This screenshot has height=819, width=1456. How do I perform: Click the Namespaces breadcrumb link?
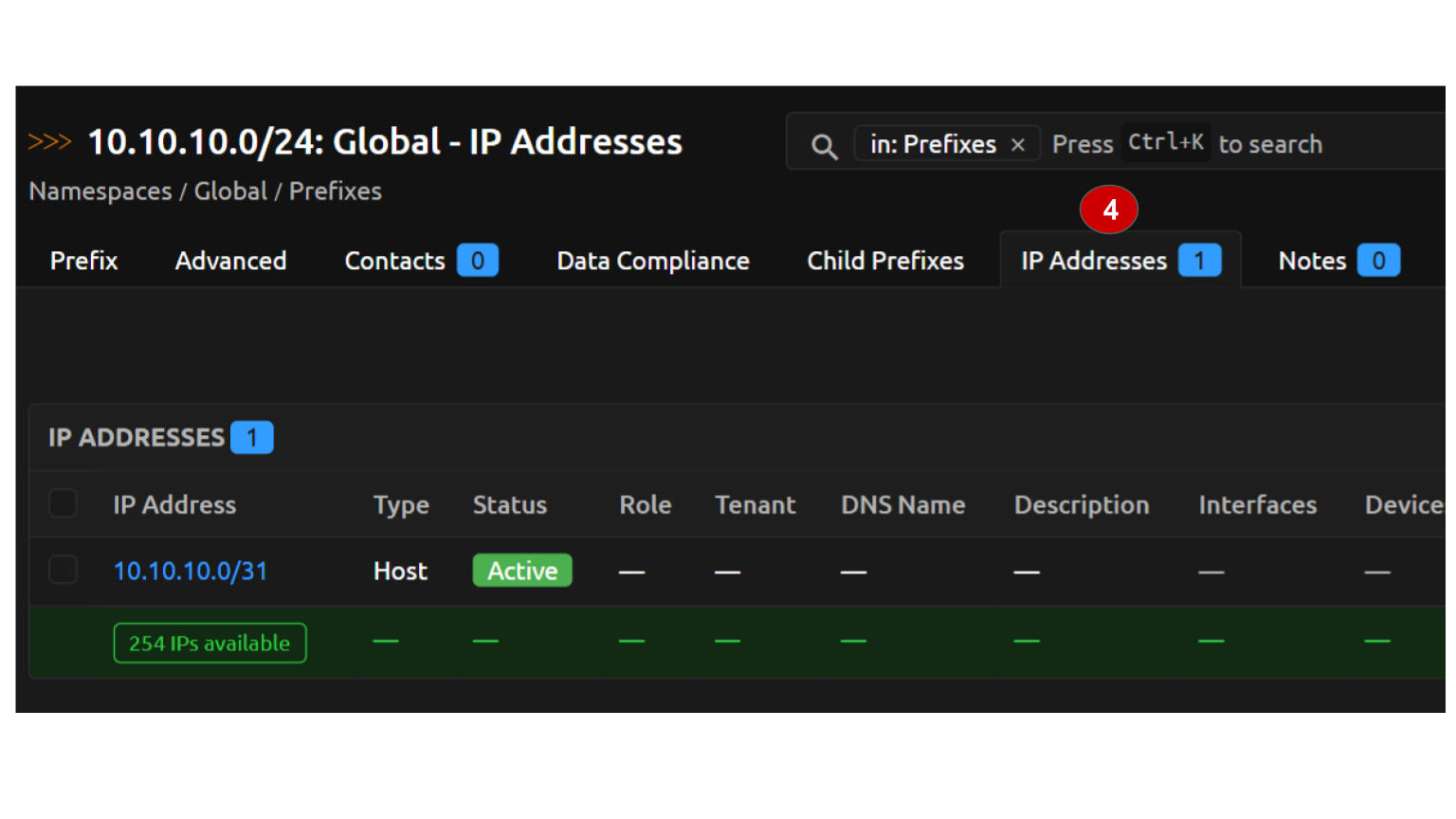pos(100,191)
